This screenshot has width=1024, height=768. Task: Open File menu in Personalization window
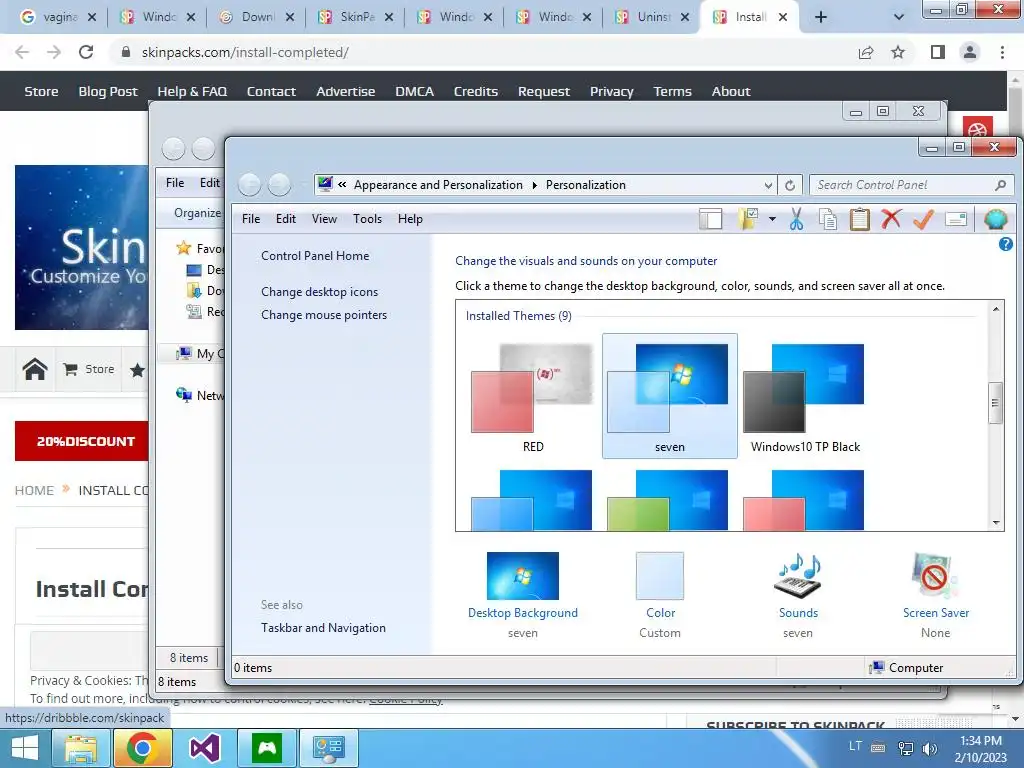(x=251, y=219)
